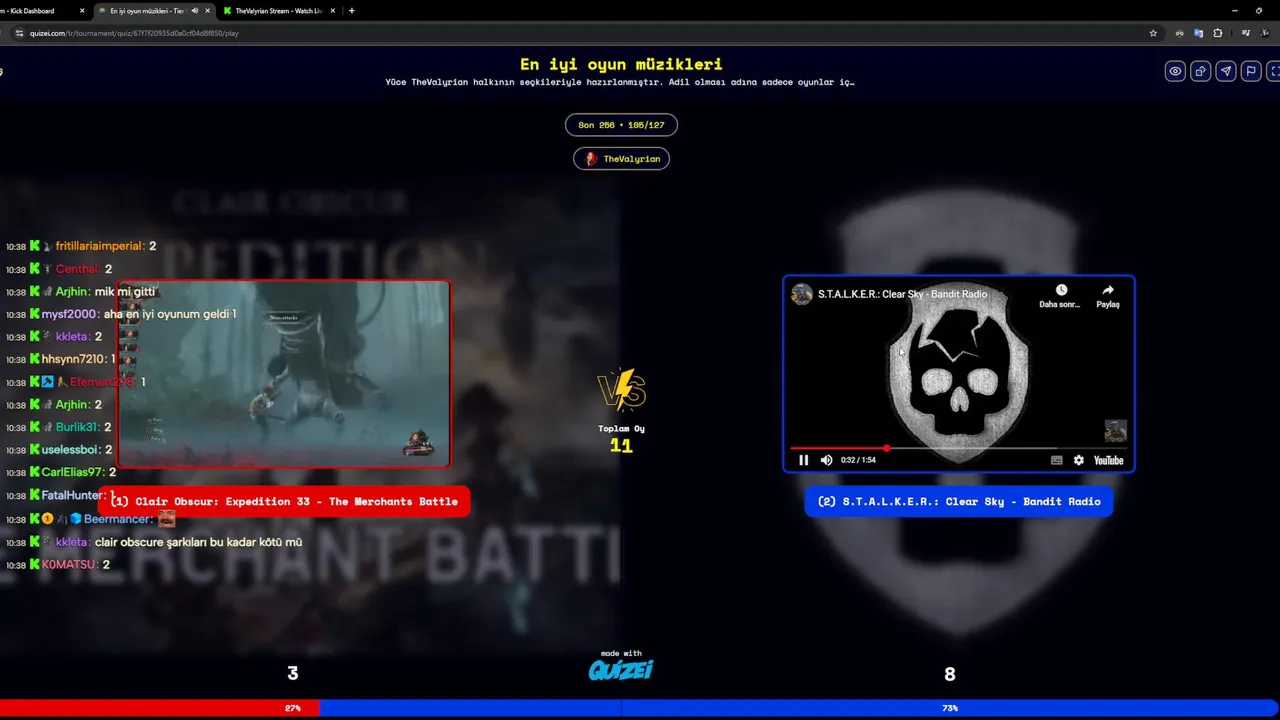
Task: Mute tab audio speaker icon
Action: 194,10
